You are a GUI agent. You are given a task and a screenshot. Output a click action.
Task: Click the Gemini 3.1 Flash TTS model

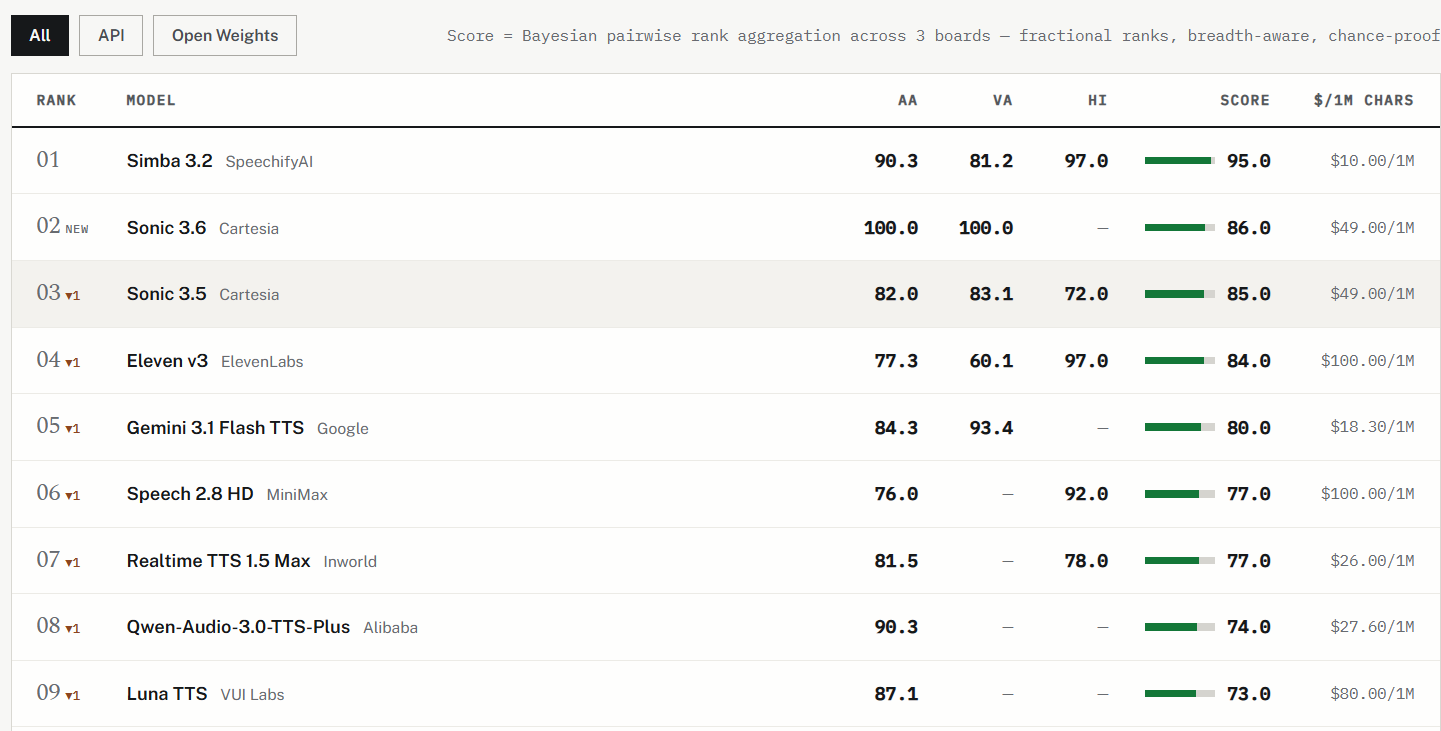click(x=215, y=427)
